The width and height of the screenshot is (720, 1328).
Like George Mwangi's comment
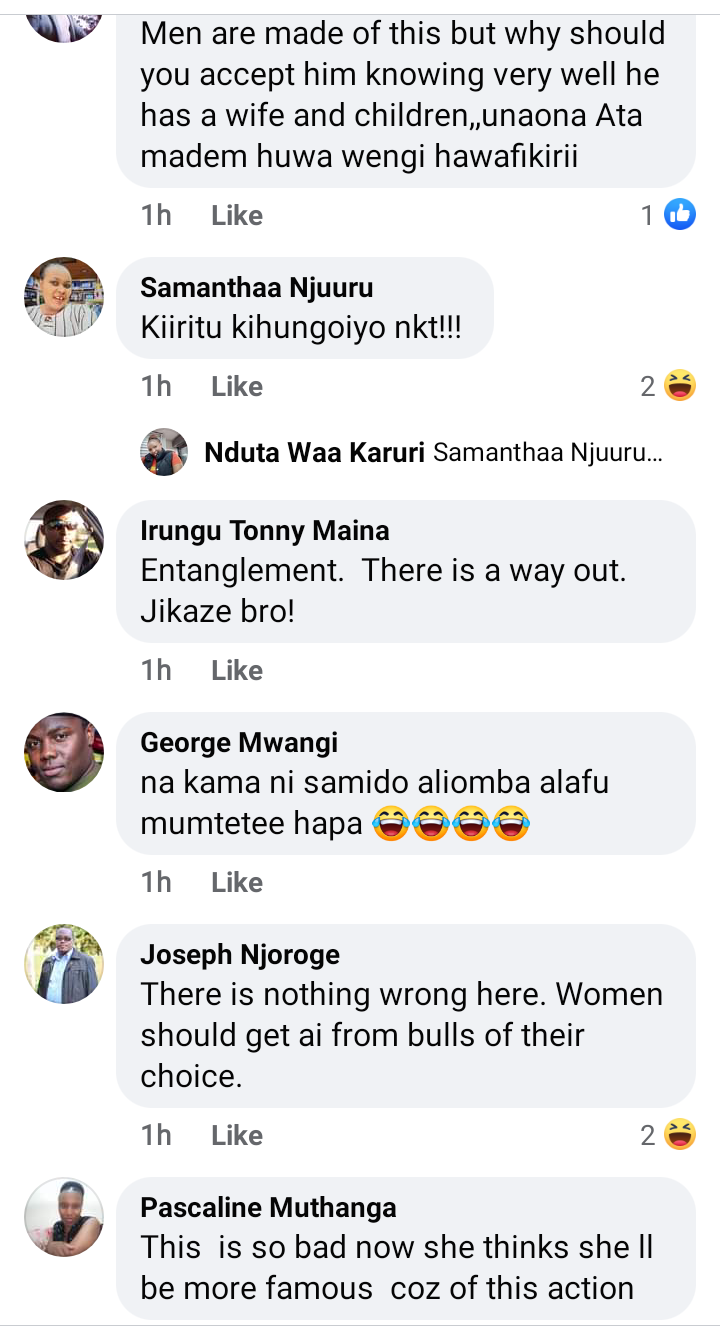[x=237, y=882]
